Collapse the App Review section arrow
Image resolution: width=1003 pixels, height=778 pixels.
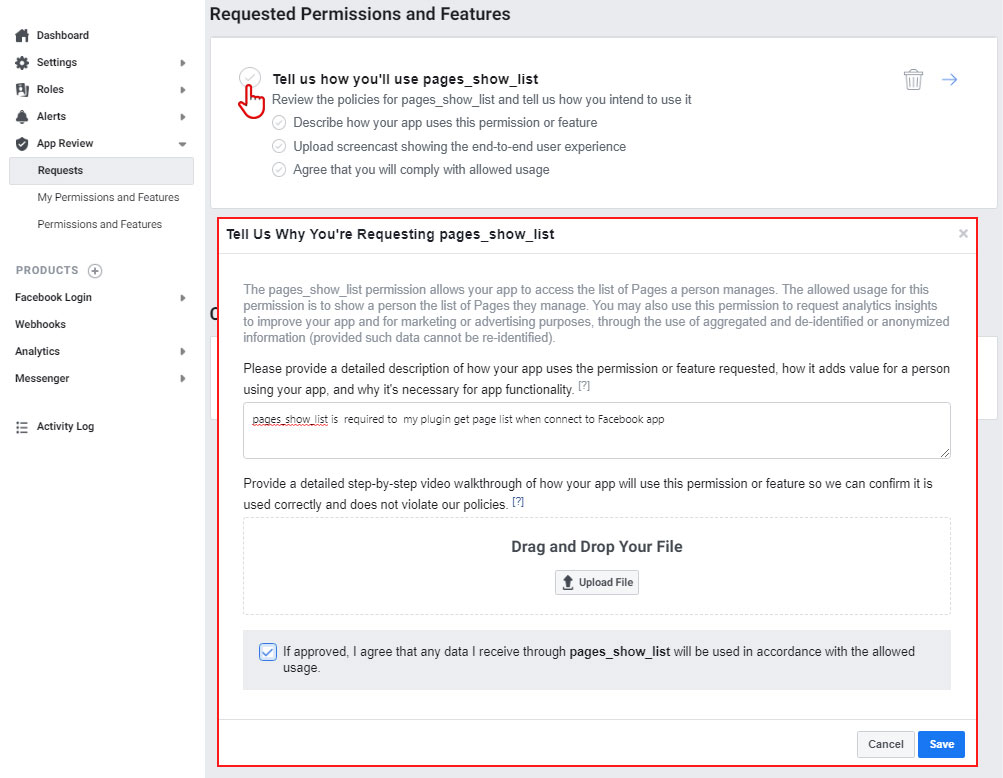pyautogui.click(x=182, y=144)
